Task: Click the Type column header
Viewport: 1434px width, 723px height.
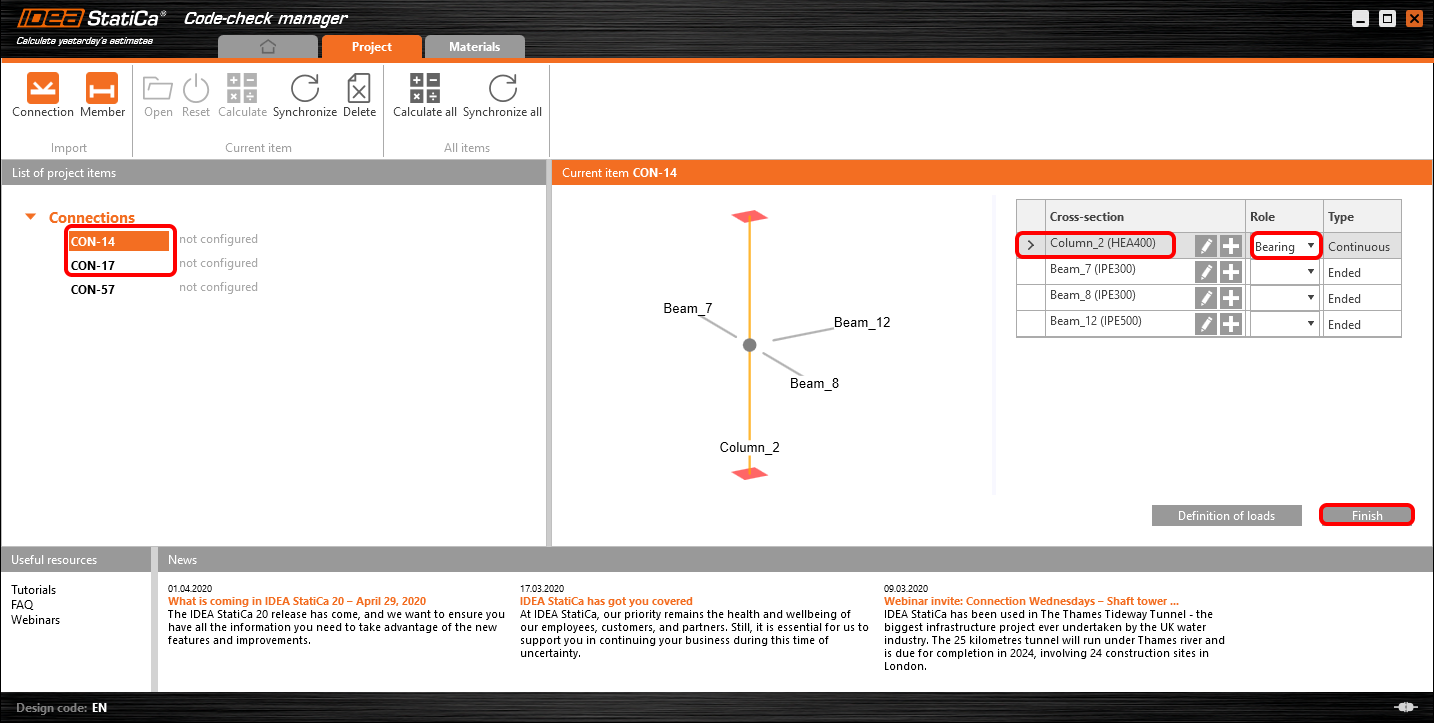Action: 1362,217
